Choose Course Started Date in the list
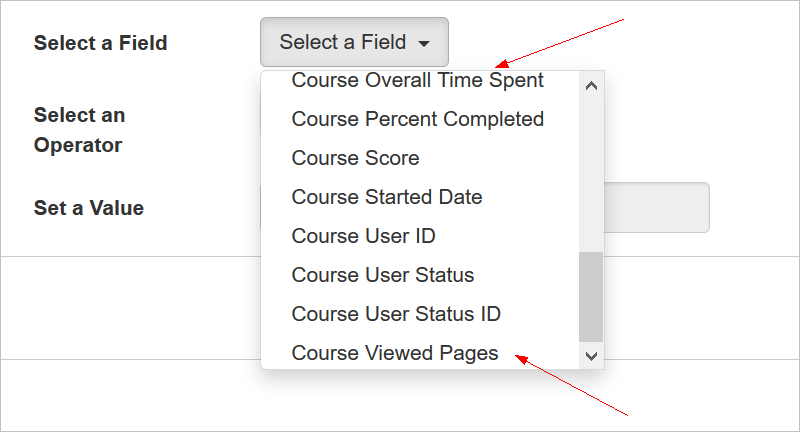The height and width of the screenshot is (432, 800). point(386,197)
